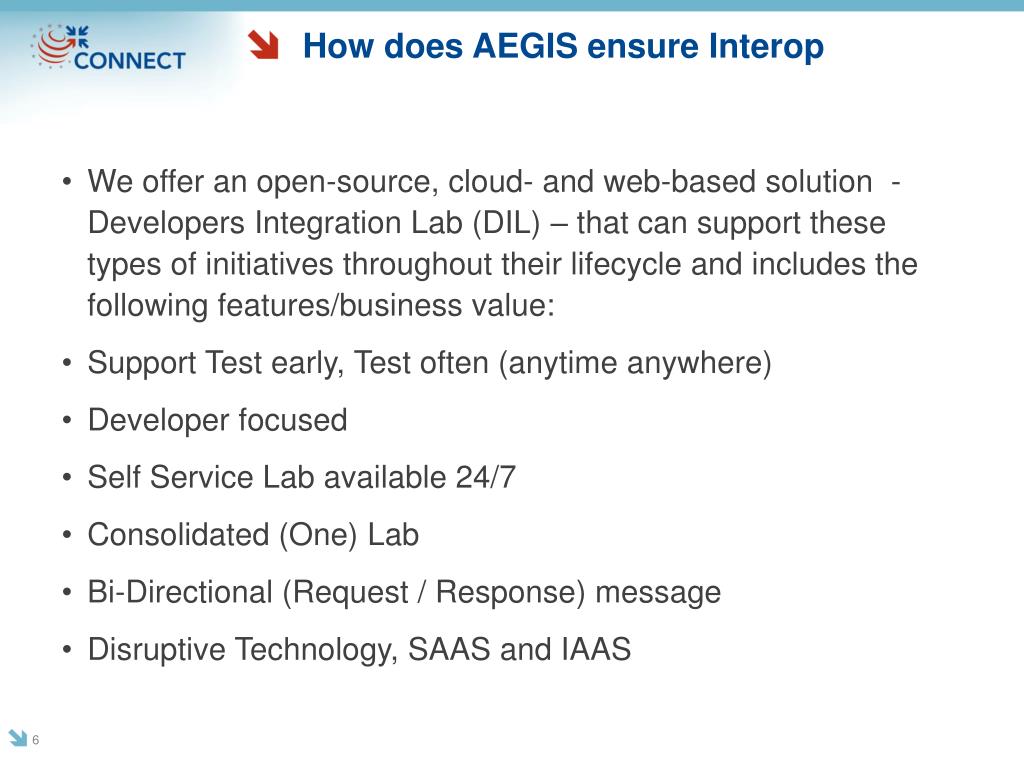Select the word AEGIS in the title
The image size is (1024, 768).
(525, 46)
